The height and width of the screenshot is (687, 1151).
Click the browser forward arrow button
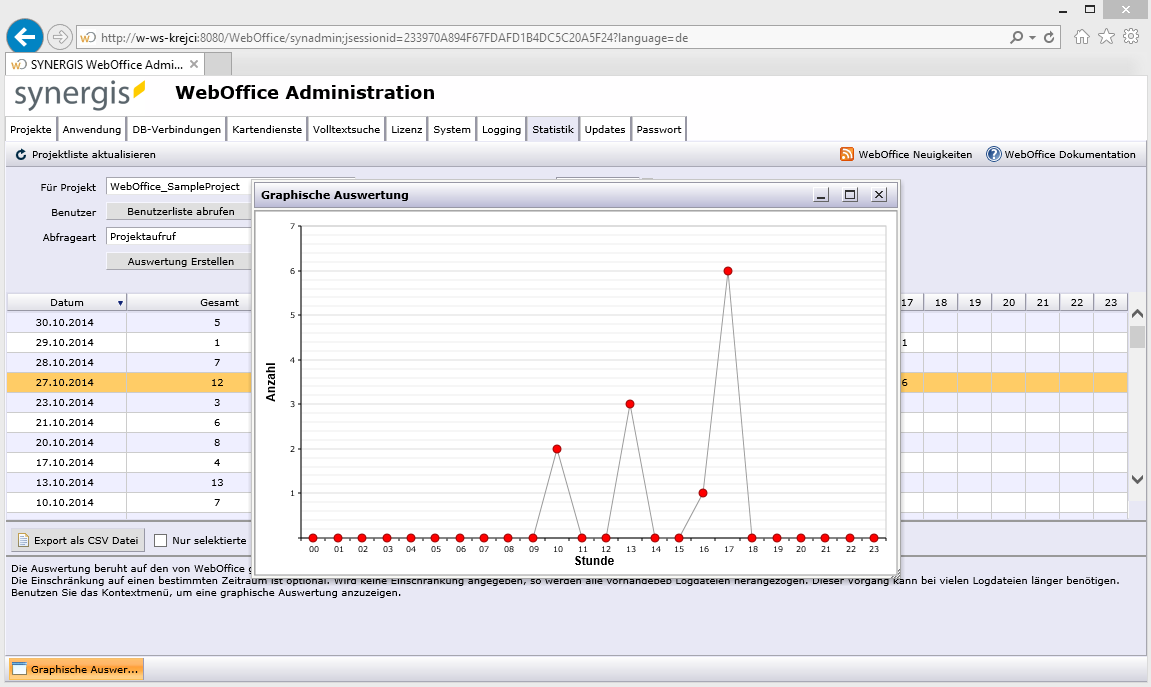(59, 37)
